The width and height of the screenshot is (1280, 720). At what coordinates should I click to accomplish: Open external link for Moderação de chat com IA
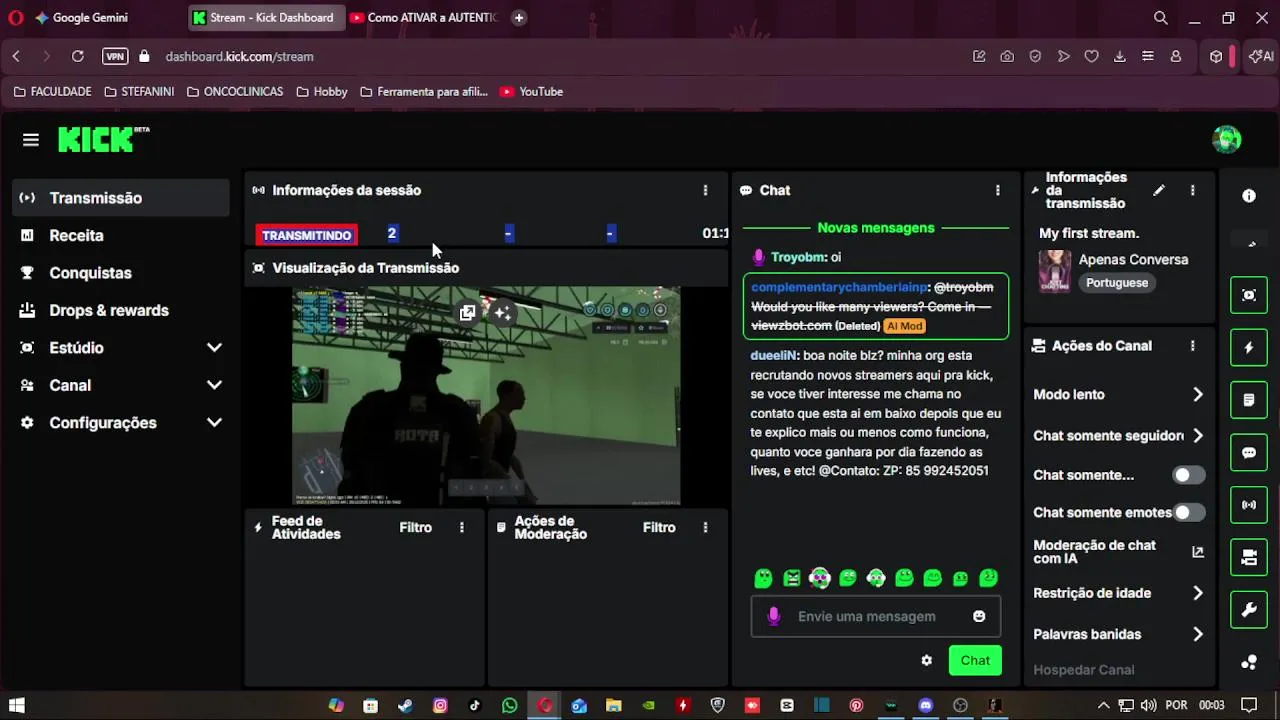(x=1198, y=552)
